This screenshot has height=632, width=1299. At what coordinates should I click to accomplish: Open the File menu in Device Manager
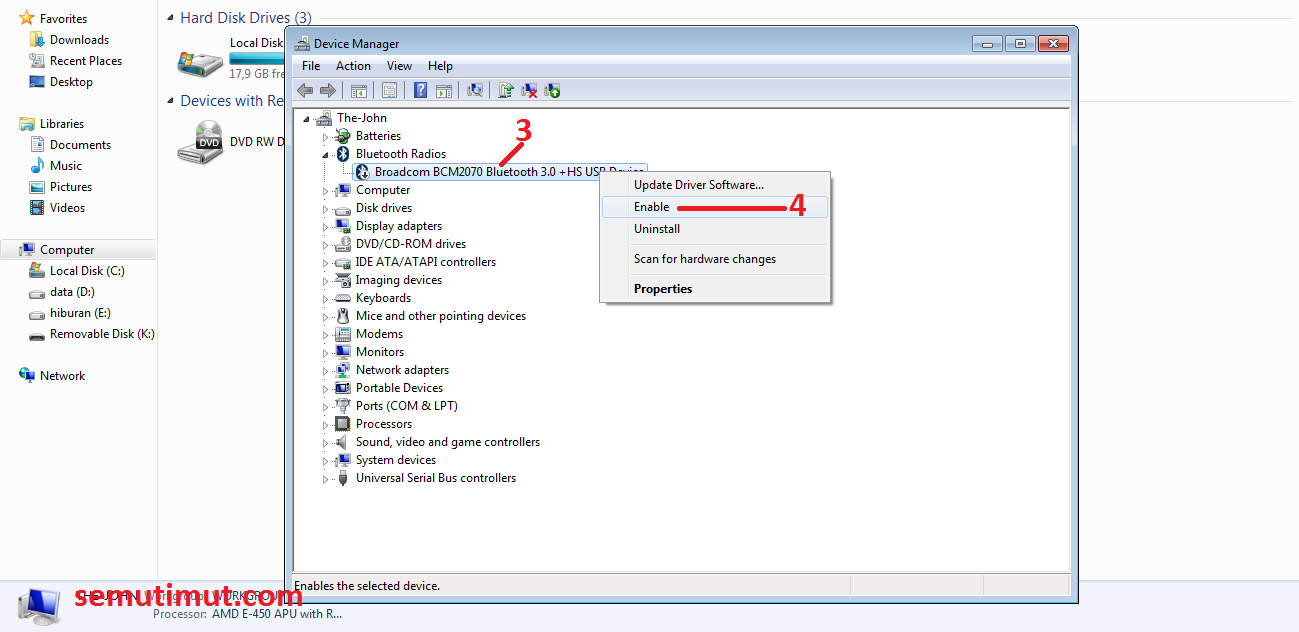pos(311,66)
